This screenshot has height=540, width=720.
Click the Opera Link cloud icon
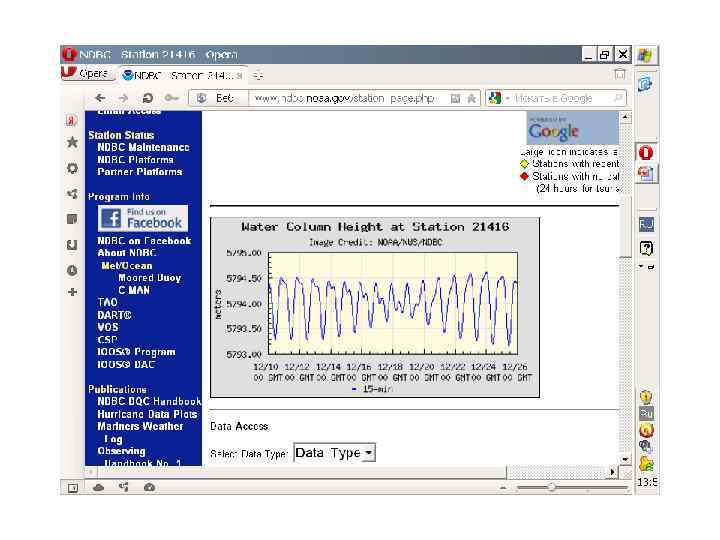point(98,488)
